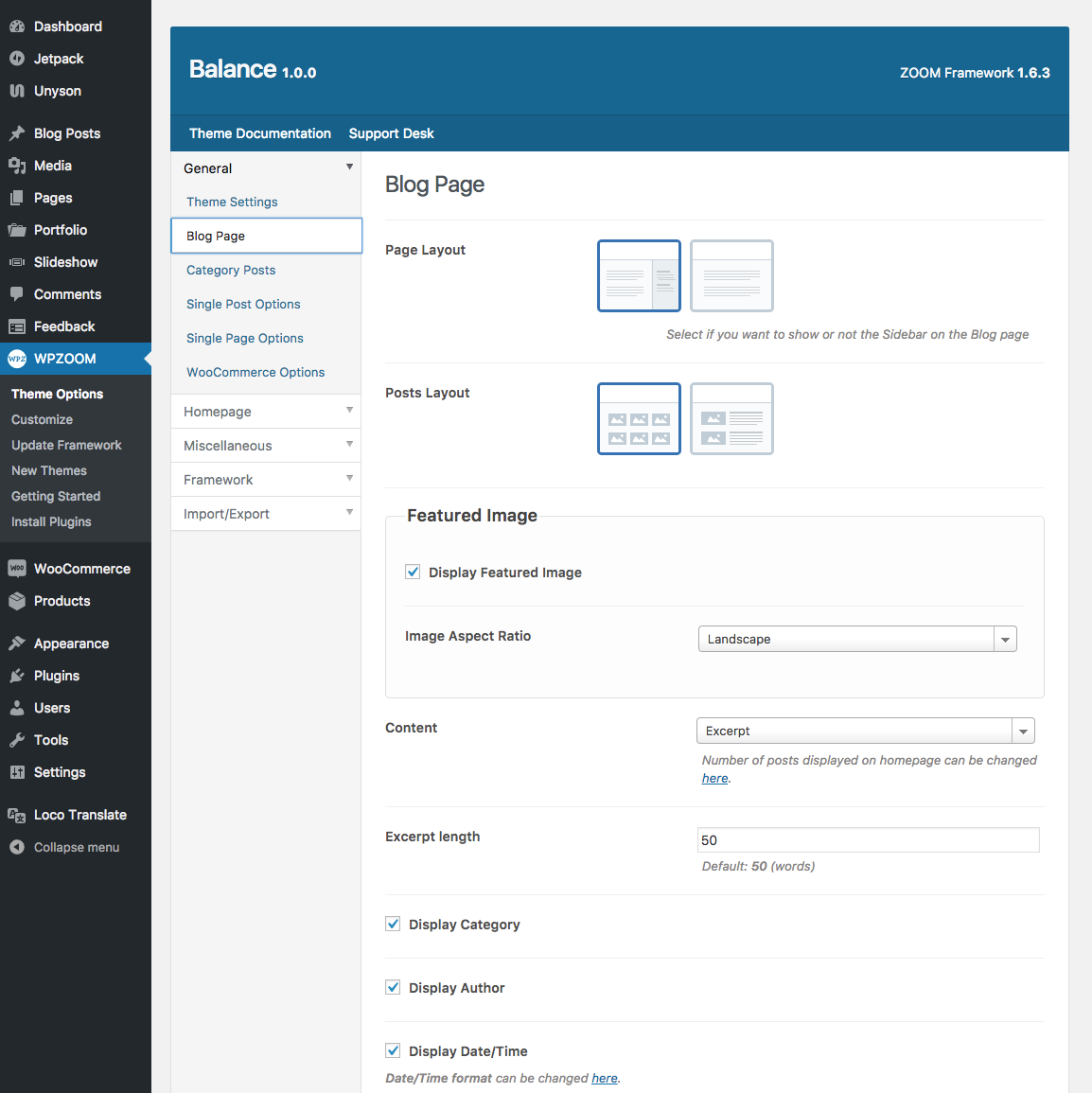The image size is (1092, 1093).
Task: Toggle Display Author checkbox
Action: point(393,988)
